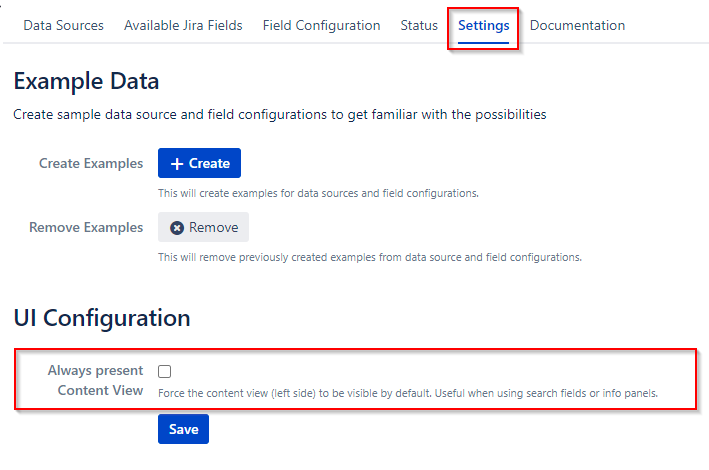709x470 pixels.
Task: Click the help text under Remove button
Action: [369, 257]
